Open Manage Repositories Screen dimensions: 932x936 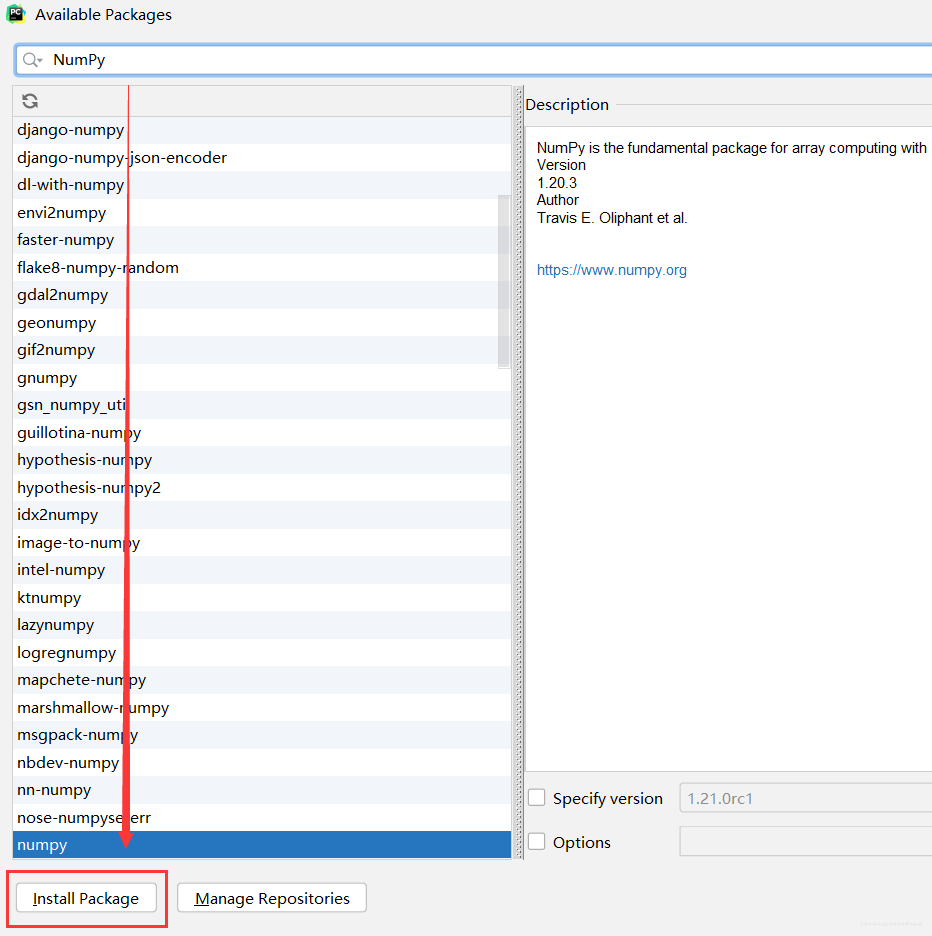[x=272, y=898]
